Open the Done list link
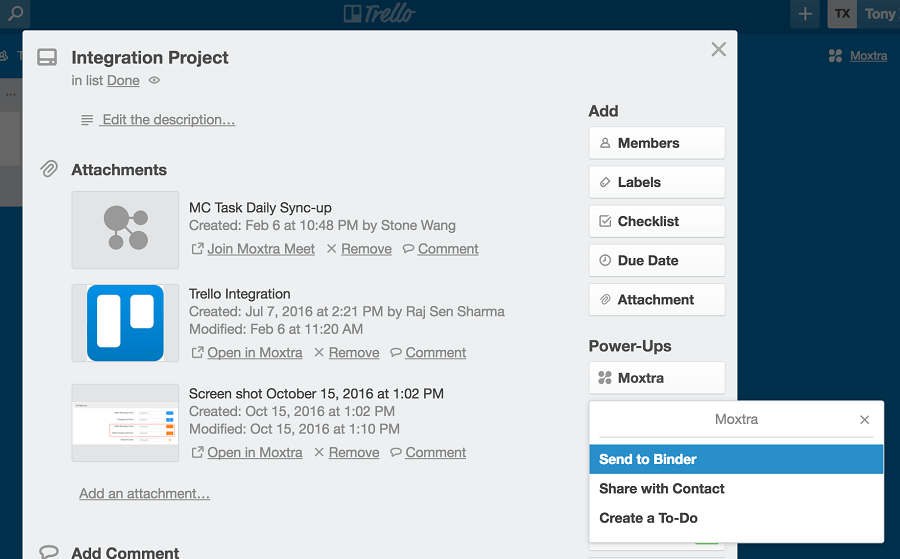900x559 pixels. point(123,80)
